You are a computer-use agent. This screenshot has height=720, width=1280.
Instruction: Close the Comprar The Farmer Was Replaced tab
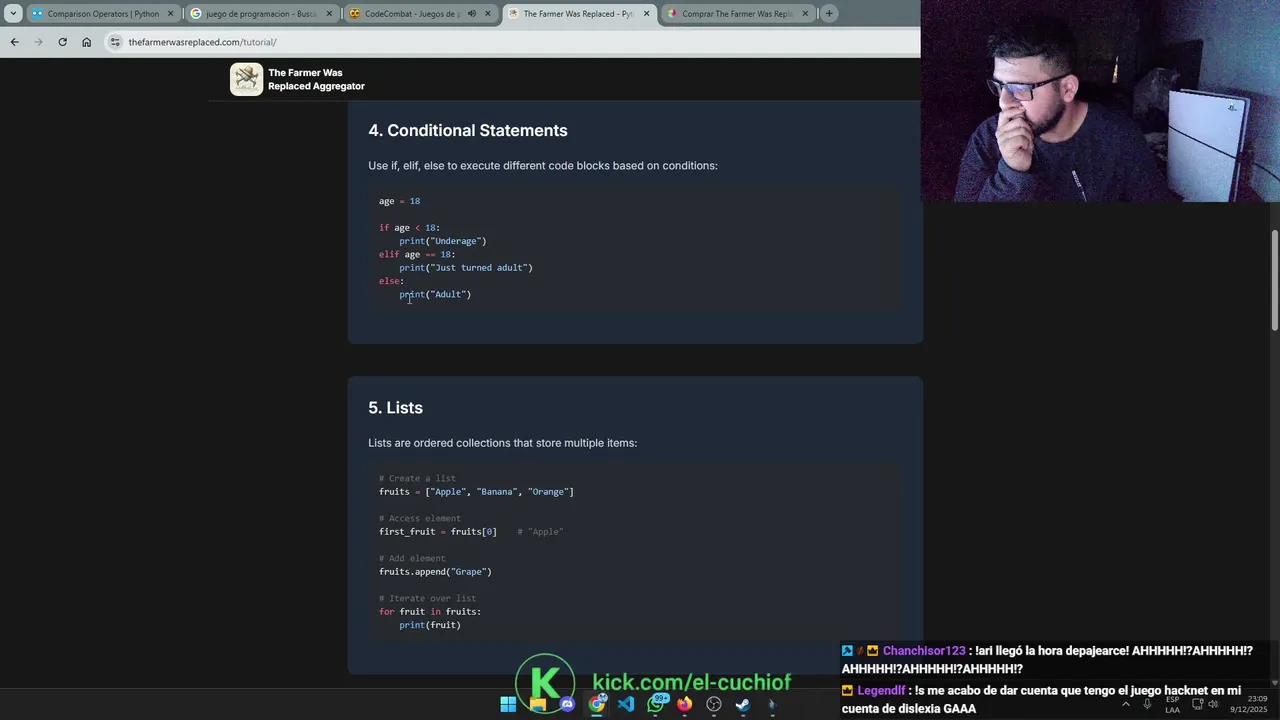[x=805, y=14]
